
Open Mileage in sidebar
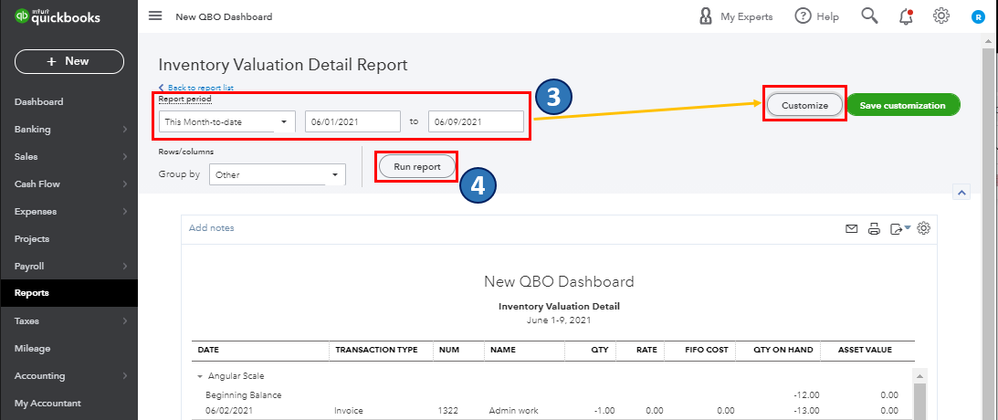pyautogui.click(x=32, y=348)
